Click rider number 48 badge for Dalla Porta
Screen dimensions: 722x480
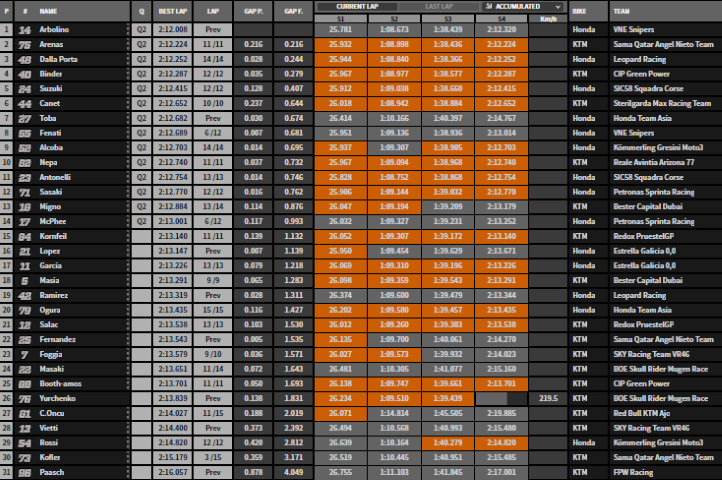24,59
